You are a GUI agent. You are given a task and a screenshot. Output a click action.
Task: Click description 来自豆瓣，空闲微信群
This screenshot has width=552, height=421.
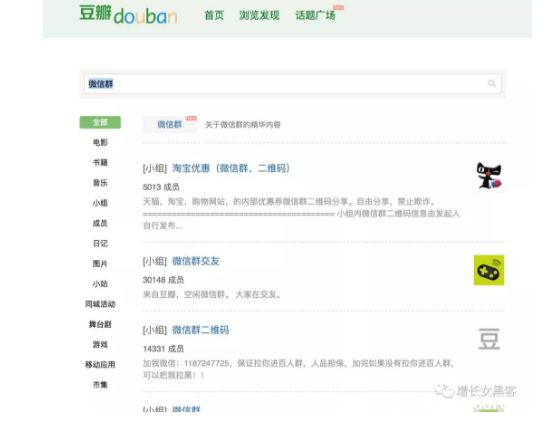tap(212, 294)
